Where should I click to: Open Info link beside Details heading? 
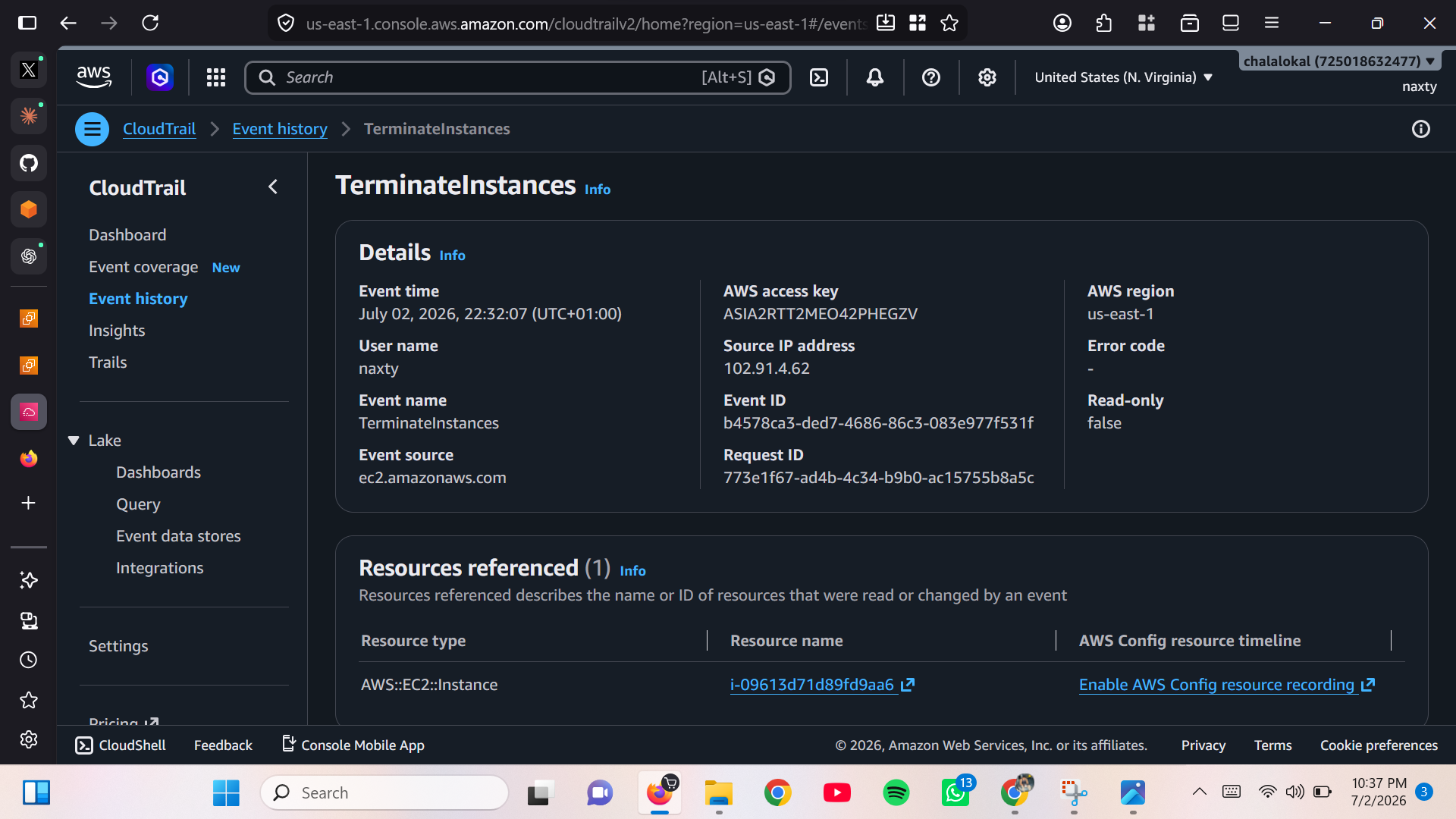click(453, 256)
